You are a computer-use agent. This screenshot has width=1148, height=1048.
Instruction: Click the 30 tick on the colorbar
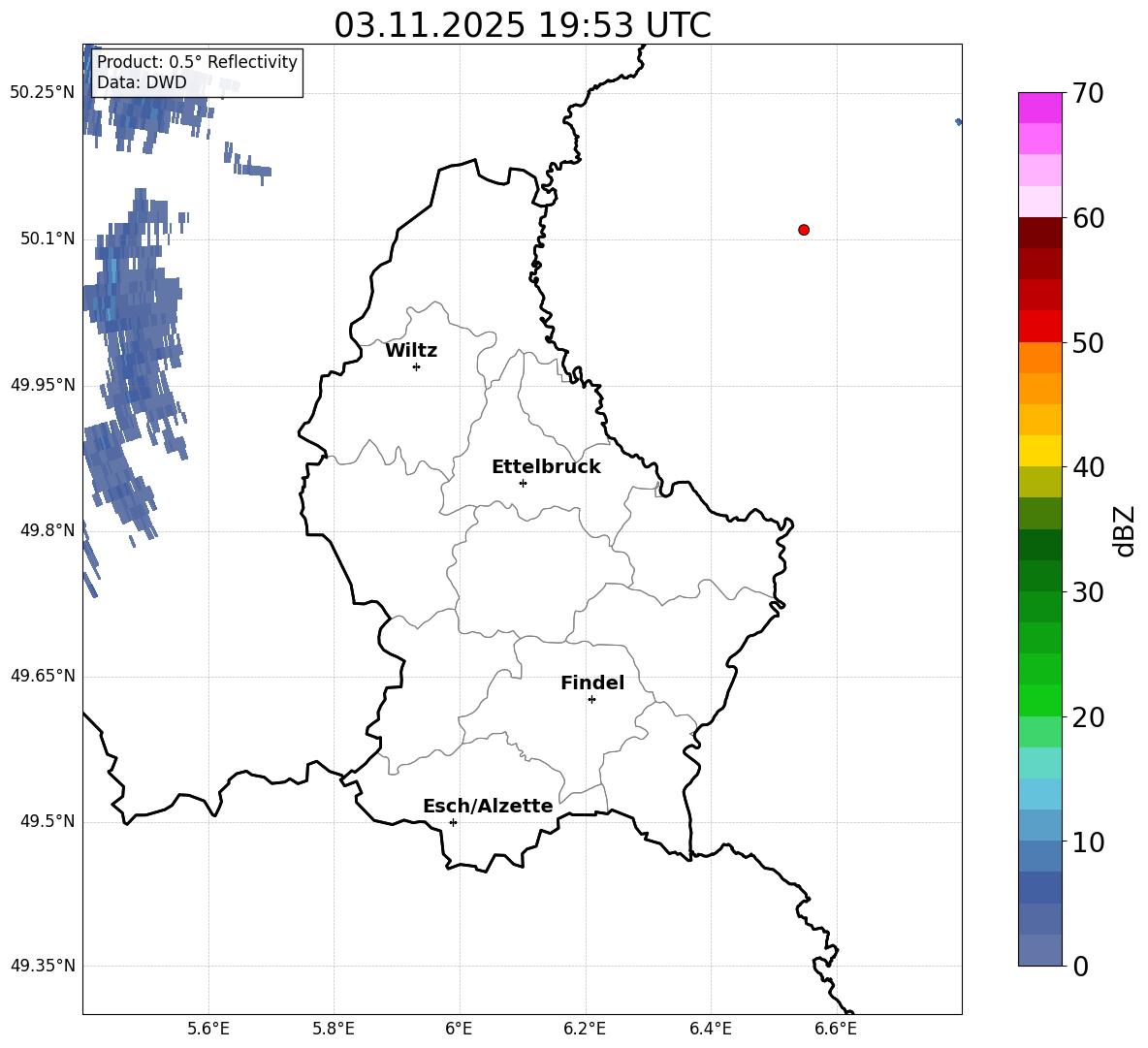click(x=1087, y=592)
